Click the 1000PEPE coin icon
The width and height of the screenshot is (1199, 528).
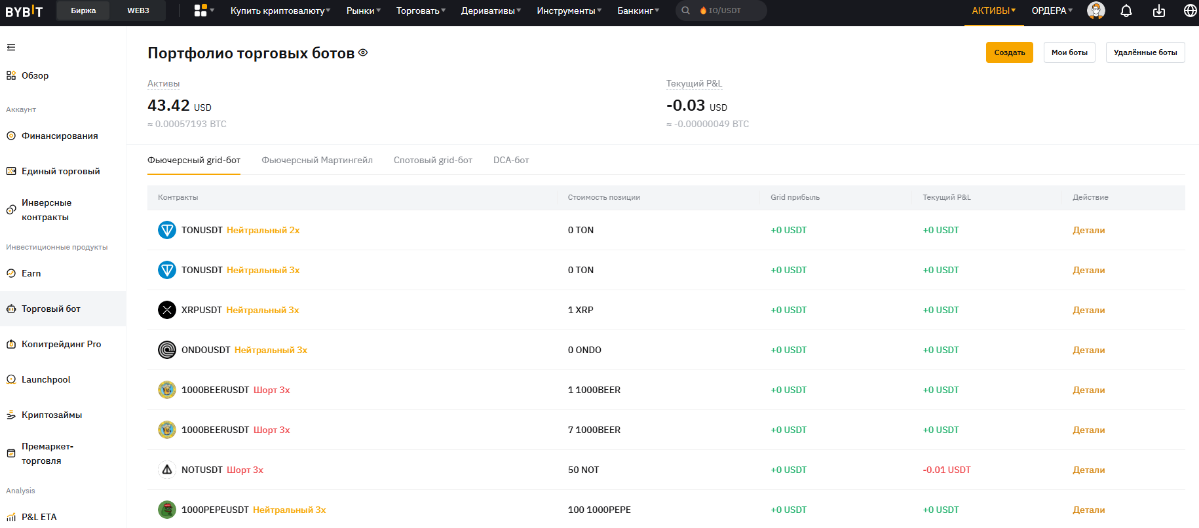(x=167, y=510)
